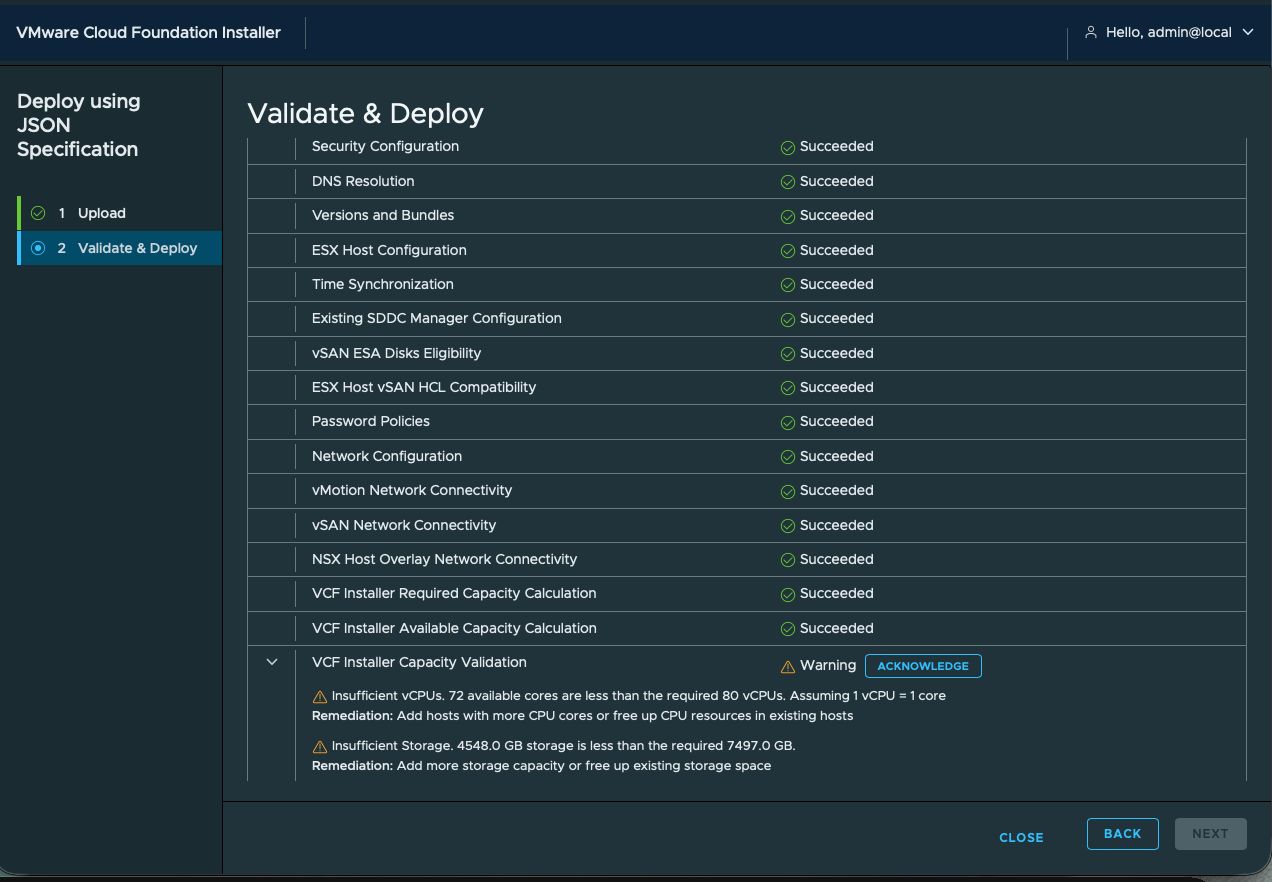Click the active step indicator for Validate & Deploy

(x=38, y=248)
